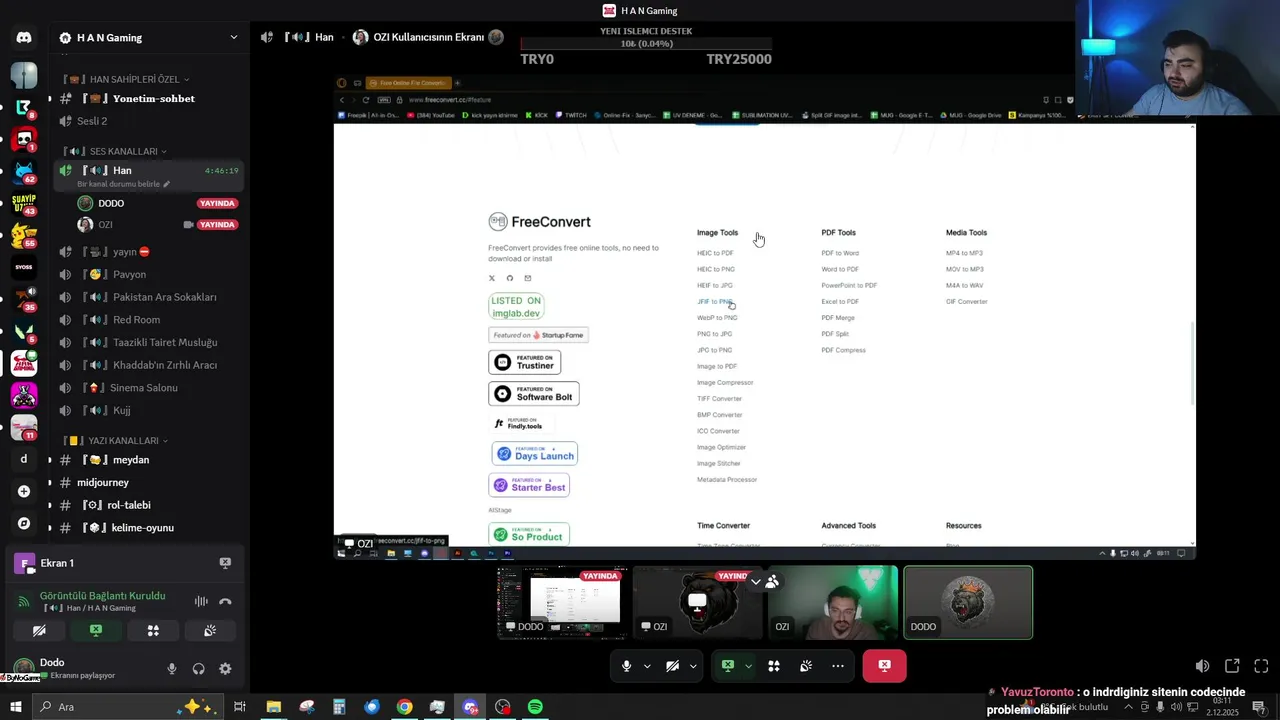
Task: Open user settings gear icon
Action: [x=225, y=669]
